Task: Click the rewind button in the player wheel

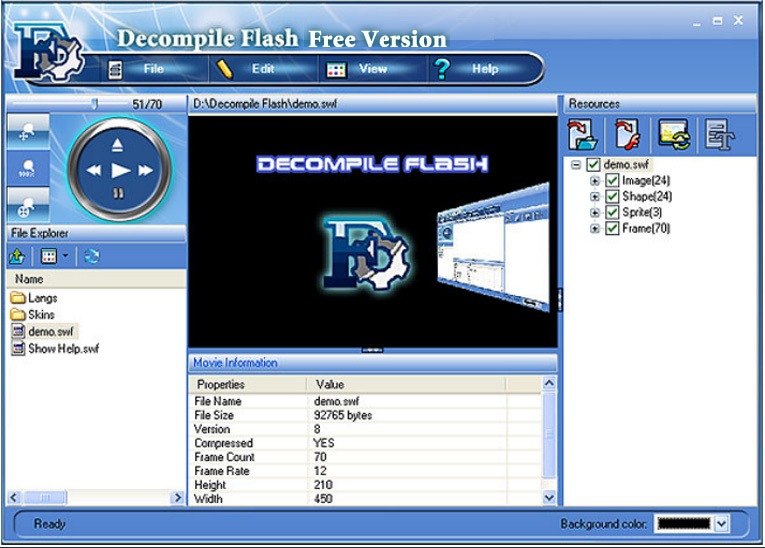Action: click(94, 170)
